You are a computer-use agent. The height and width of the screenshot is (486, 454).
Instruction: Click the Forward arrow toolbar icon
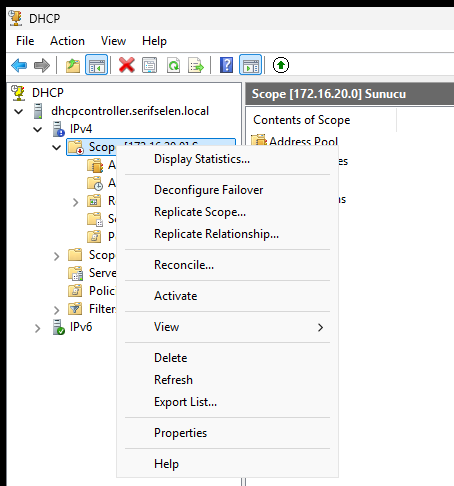[42, 65]
